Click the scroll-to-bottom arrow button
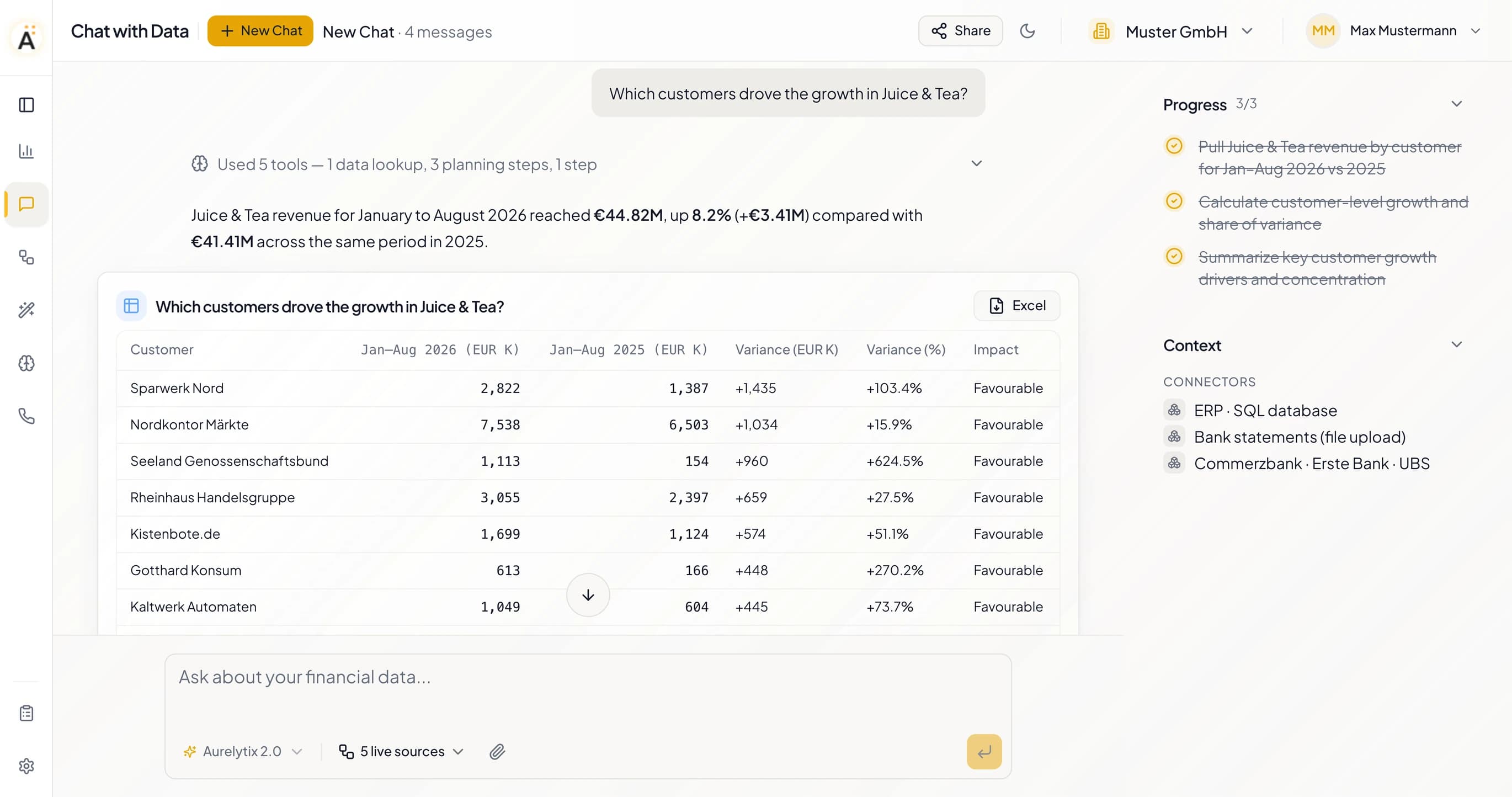1512x797 pixels. [x=588, y=594]
